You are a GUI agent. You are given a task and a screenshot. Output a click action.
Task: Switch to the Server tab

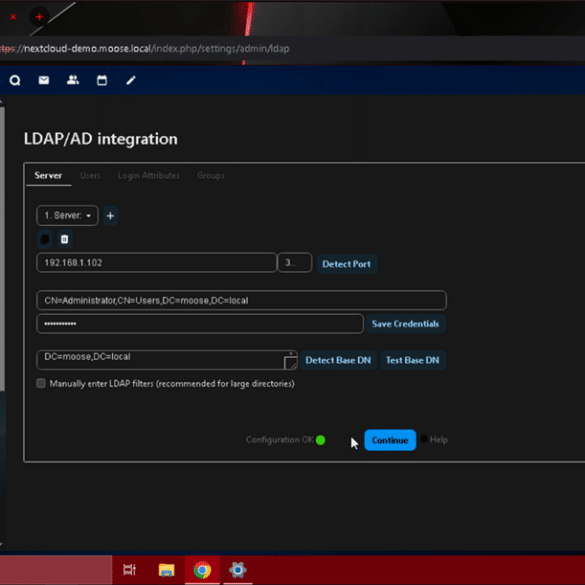pyautogui.click(x=49, y=175)
